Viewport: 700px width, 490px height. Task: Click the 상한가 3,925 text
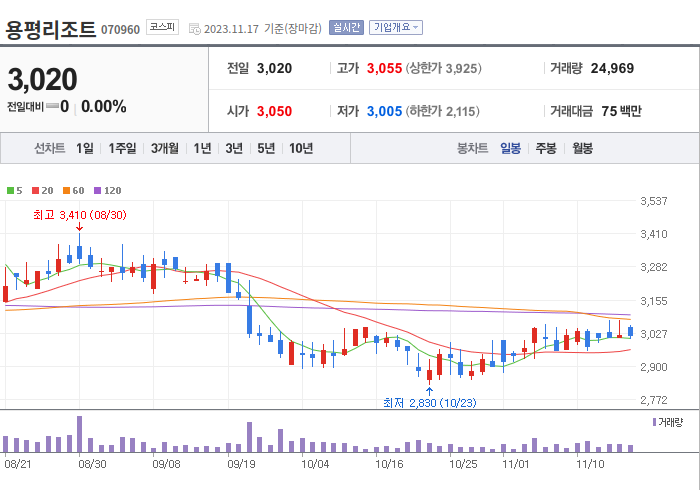[443, 68]
